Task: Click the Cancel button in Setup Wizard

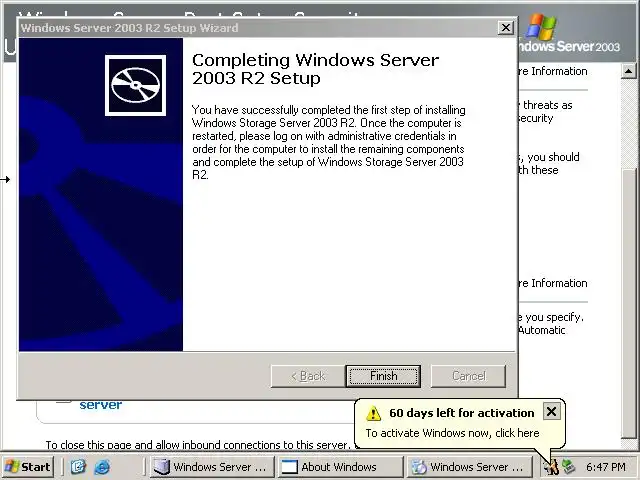Action: (x=469, y=376)
